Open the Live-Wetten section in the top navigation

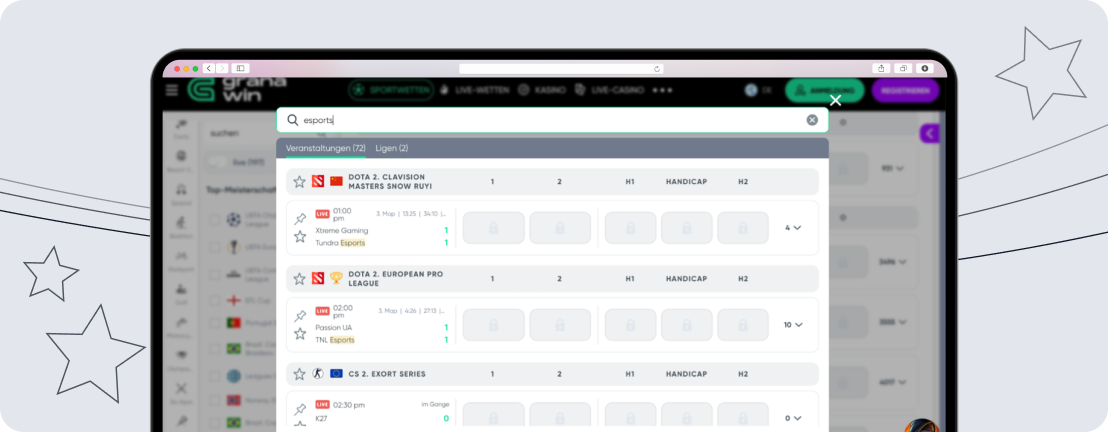[474, 91]
